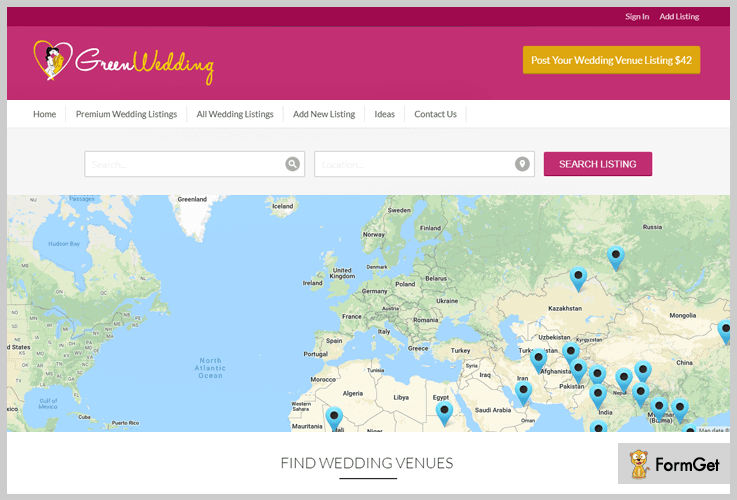The height and width of the screenshot is (500, 737).
Task: Click the map pin above the India label
Action: click(x=598, y=396)
